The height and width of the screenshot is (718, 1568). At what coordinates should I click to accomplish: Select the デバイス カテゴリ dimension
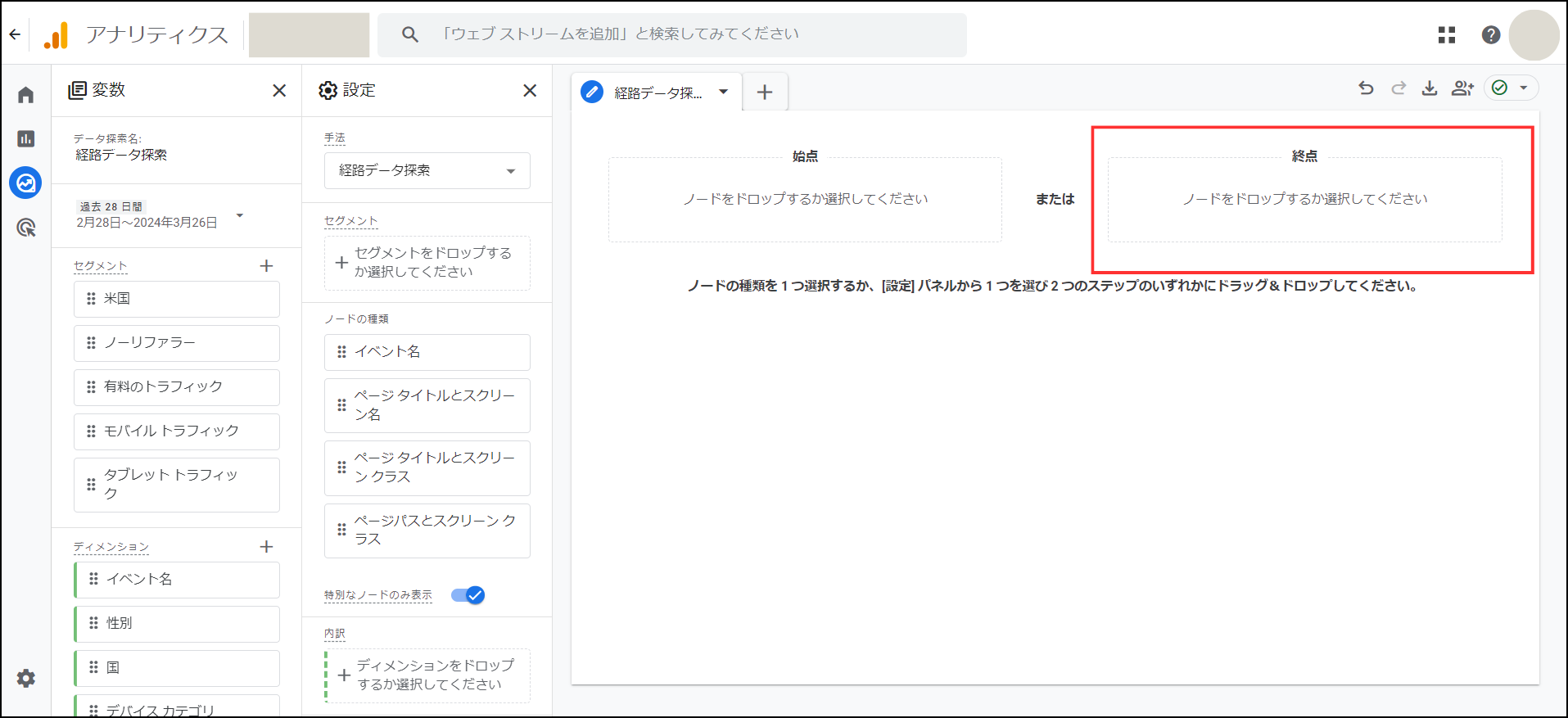pyautogui.click(x=177, y=707)
